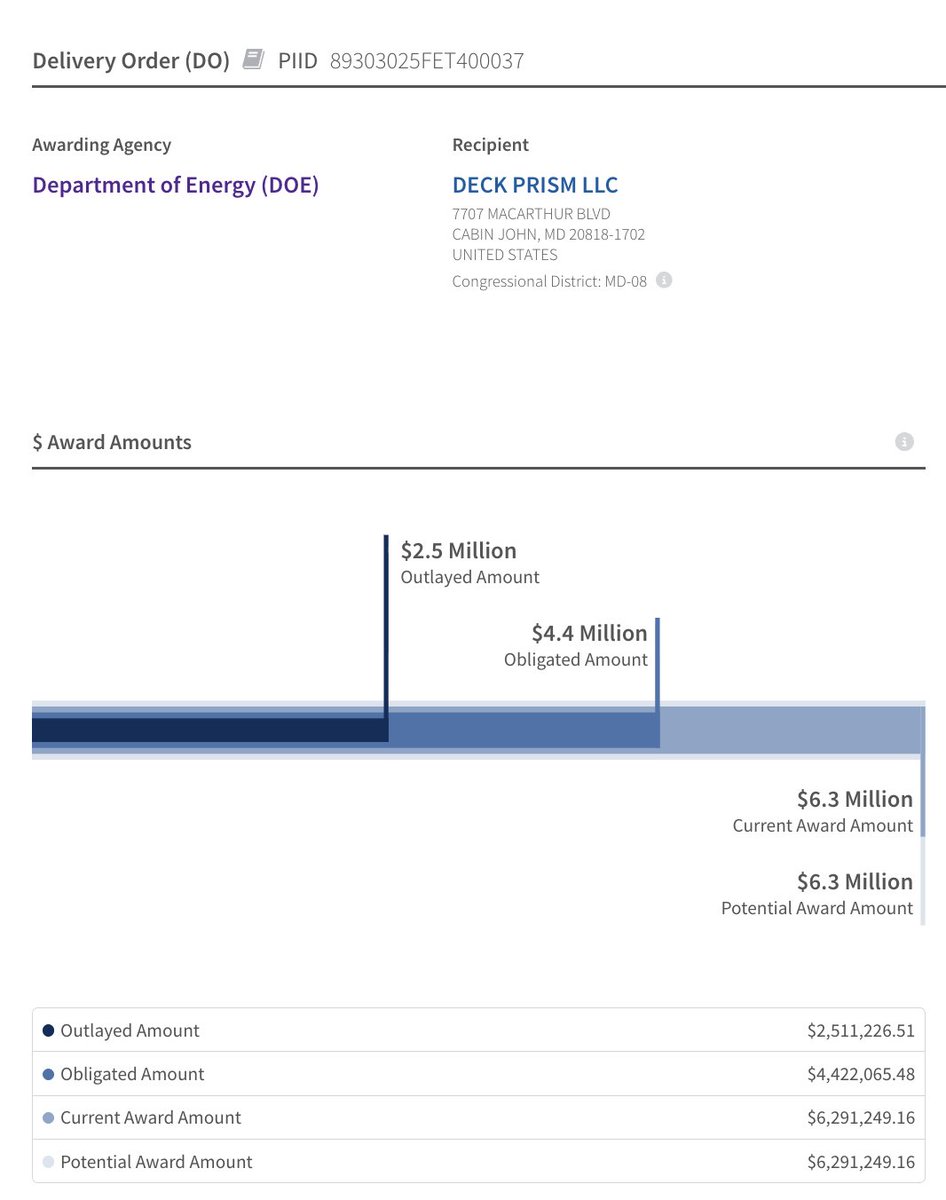Click the medium-blue obligated bar segment

[522, 730]
